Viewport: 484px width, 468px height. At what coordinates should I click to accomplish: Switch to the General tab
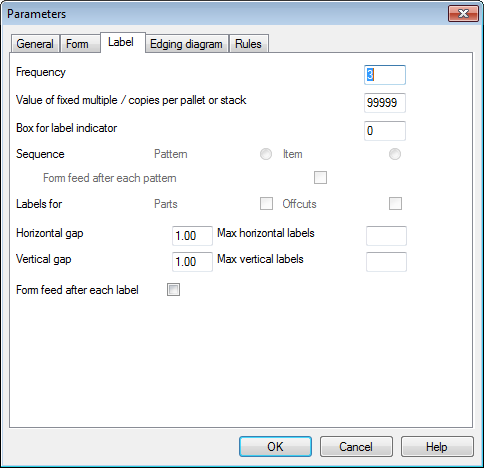coord(35,44)
